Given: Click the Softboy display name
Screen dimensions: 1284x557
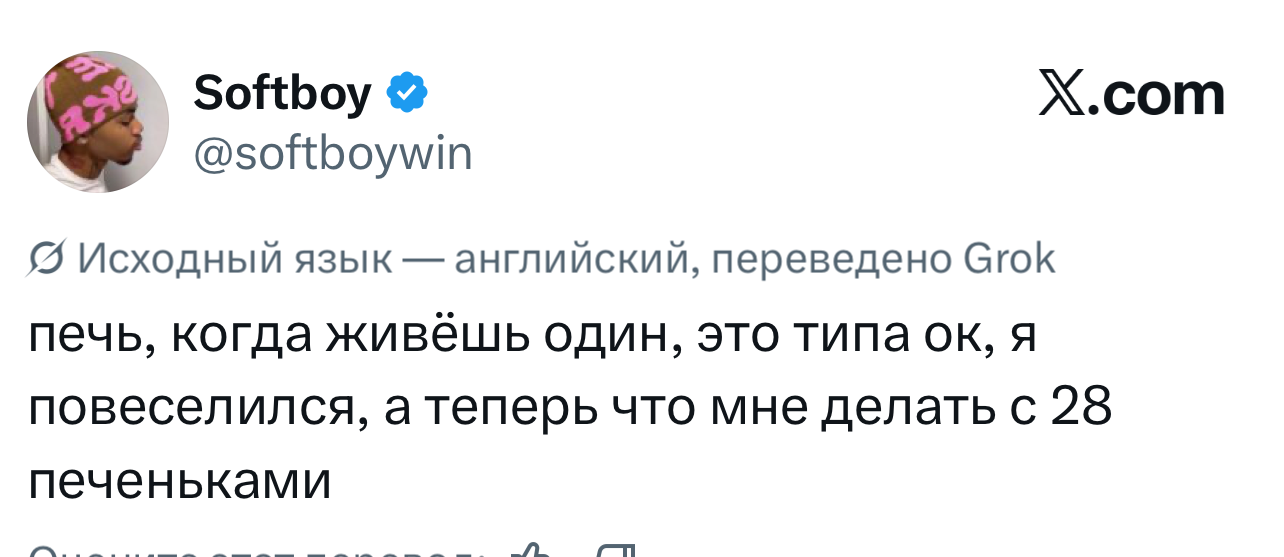Looking at the screenshot, I should click(x=282, y=94).
